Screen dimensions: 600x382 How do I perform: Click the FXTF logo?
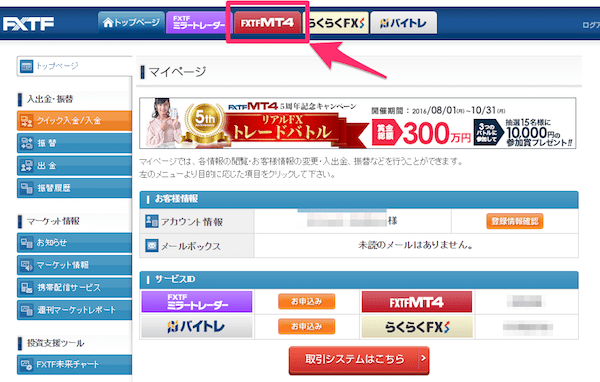click(28, 24)
